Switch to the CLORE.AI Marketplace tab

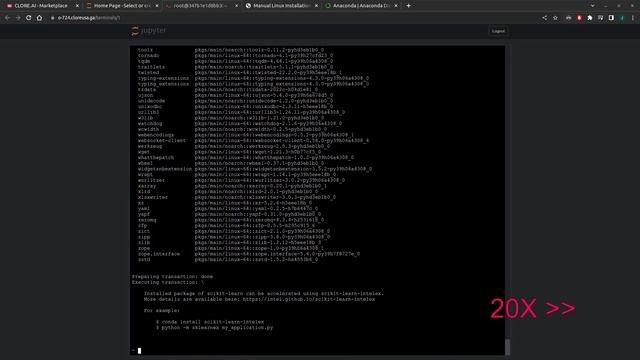click(x=41, y=6)
